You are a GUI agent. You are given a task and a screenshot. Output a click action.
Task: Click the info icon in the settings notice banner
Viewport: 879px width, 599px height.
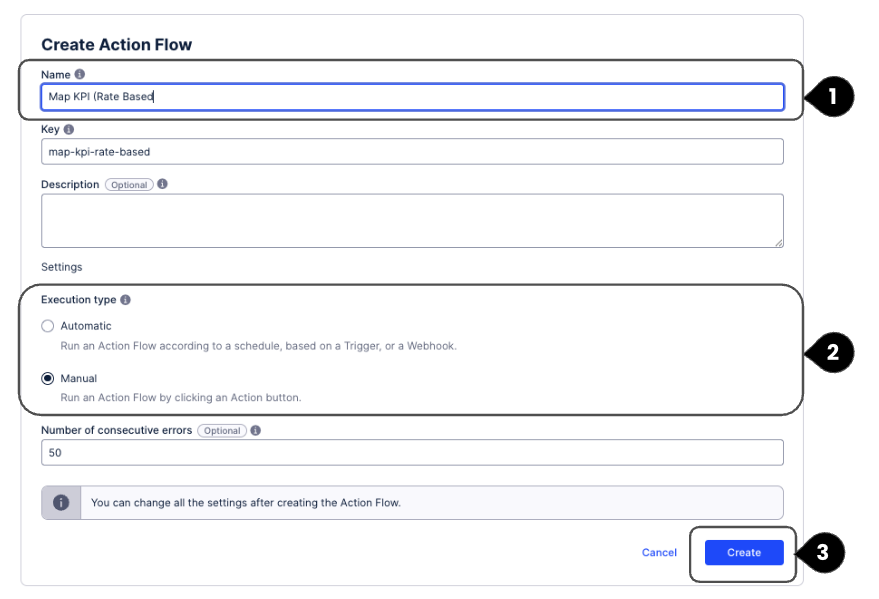[61, 502]
